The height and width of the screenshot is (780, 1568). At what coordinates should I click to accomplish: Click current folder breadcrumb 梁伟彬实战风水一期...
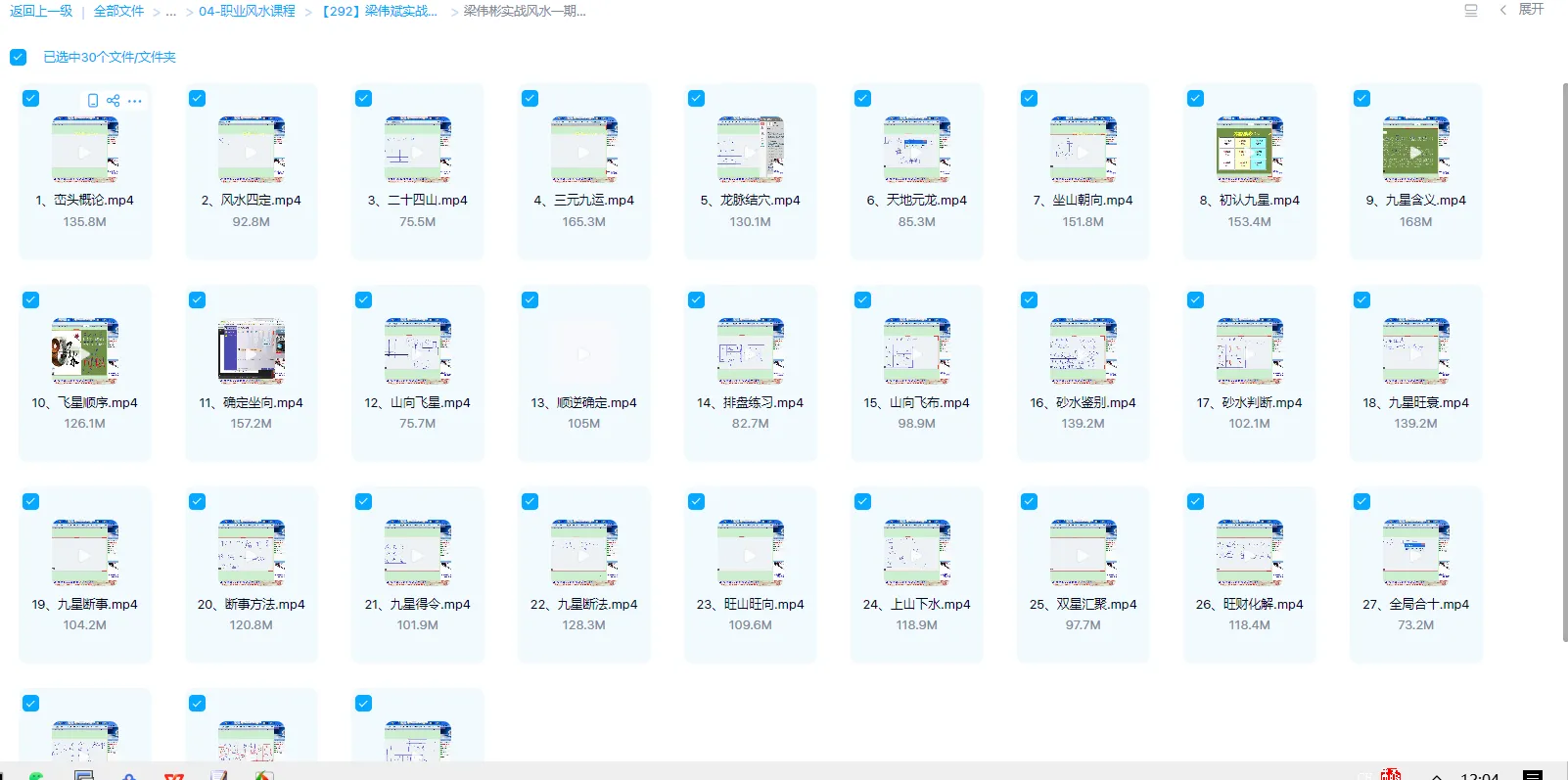coord(525,12)
